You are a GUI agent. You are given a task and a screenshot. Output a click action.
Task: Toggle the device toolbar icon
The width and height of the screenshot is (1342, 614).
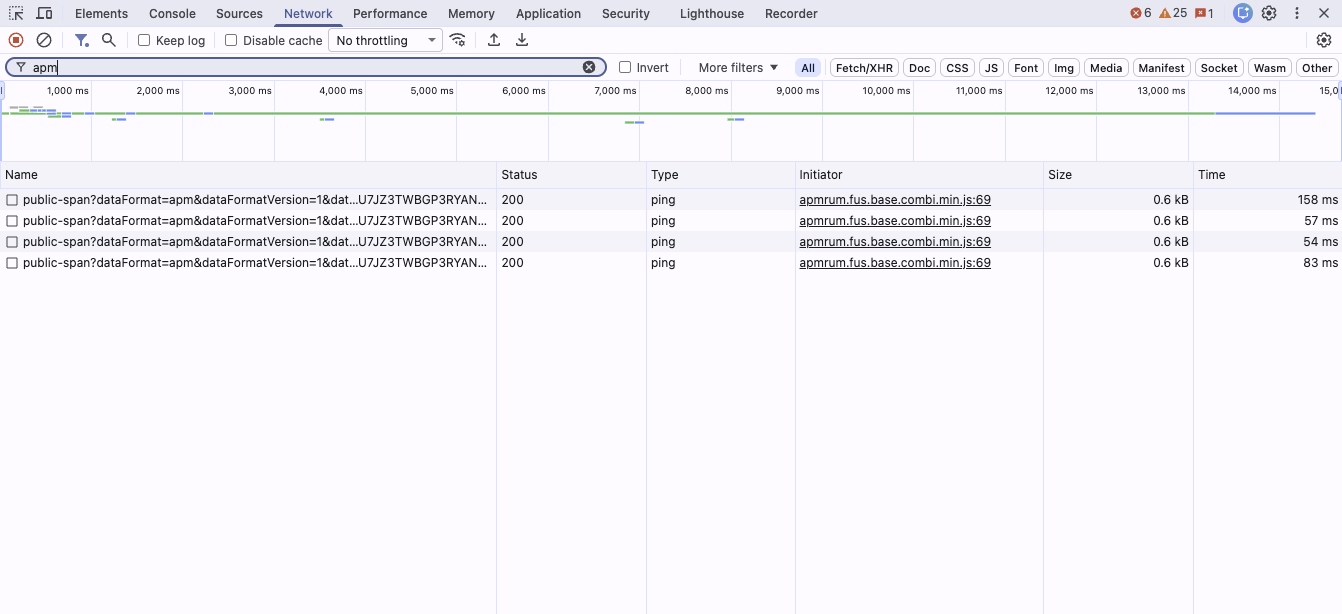point(44,13)
